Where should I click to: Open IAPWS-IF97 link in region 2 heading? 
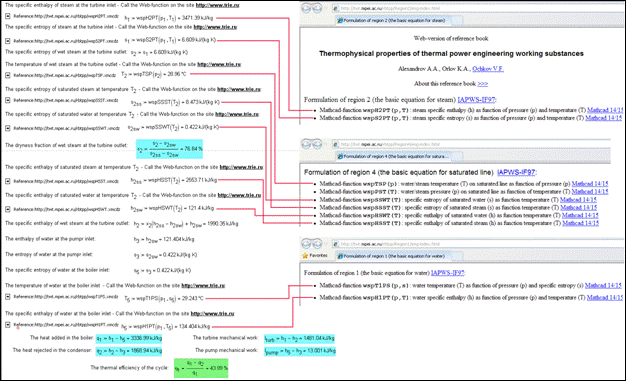(x=477, y=100)
